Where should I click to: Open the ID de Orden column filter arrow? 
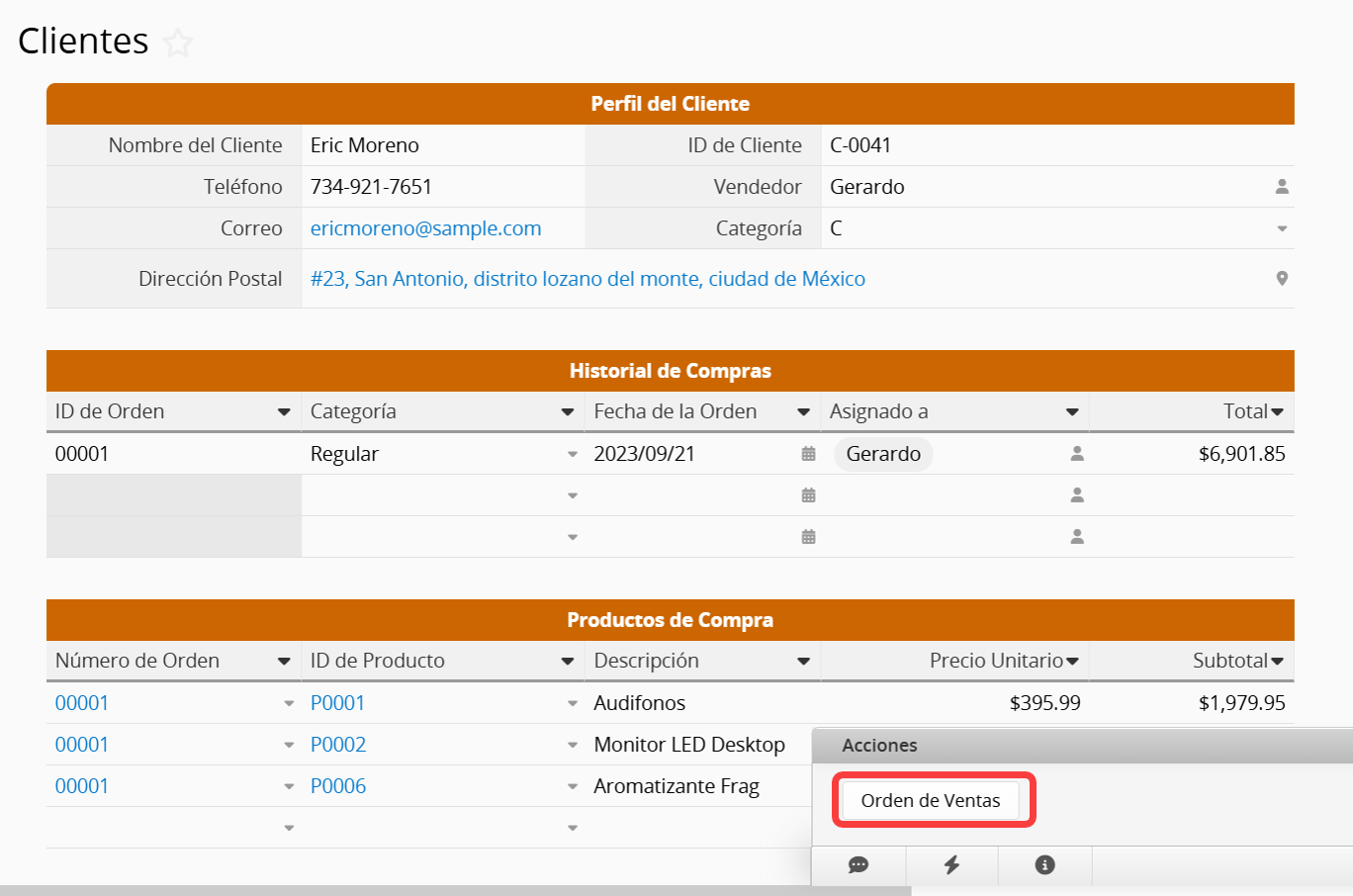pyautogui.click(x=284, y=412)
